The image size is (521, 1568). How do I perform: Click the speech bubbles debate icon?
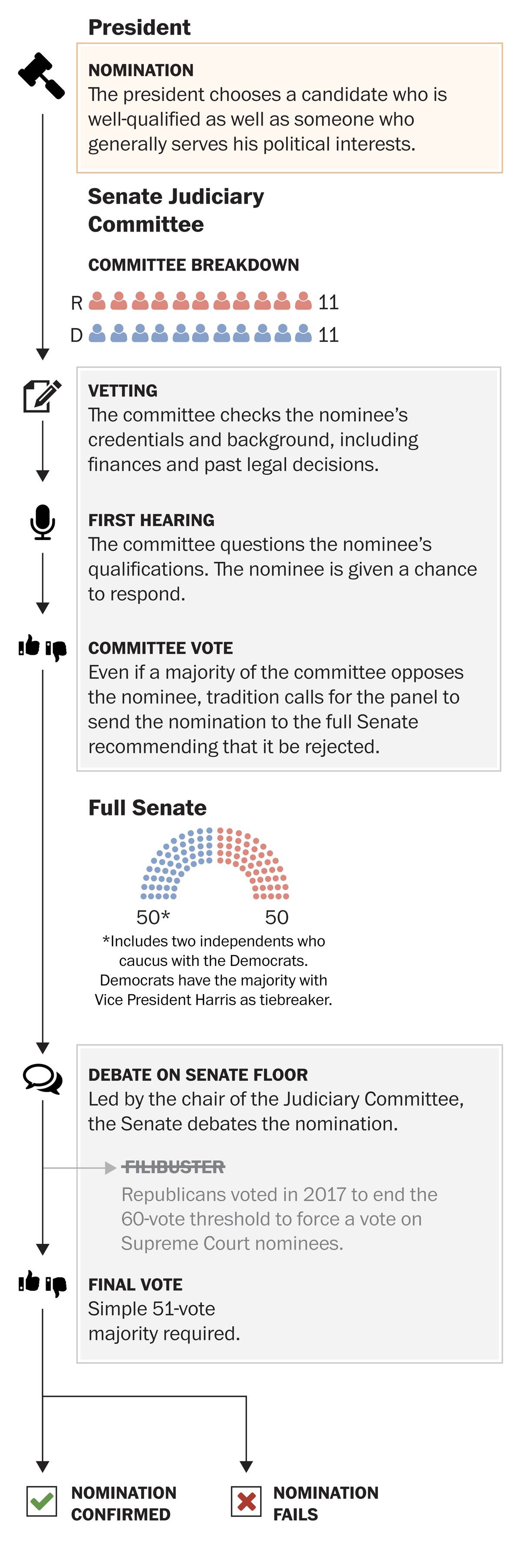(x=43, y=1079)
